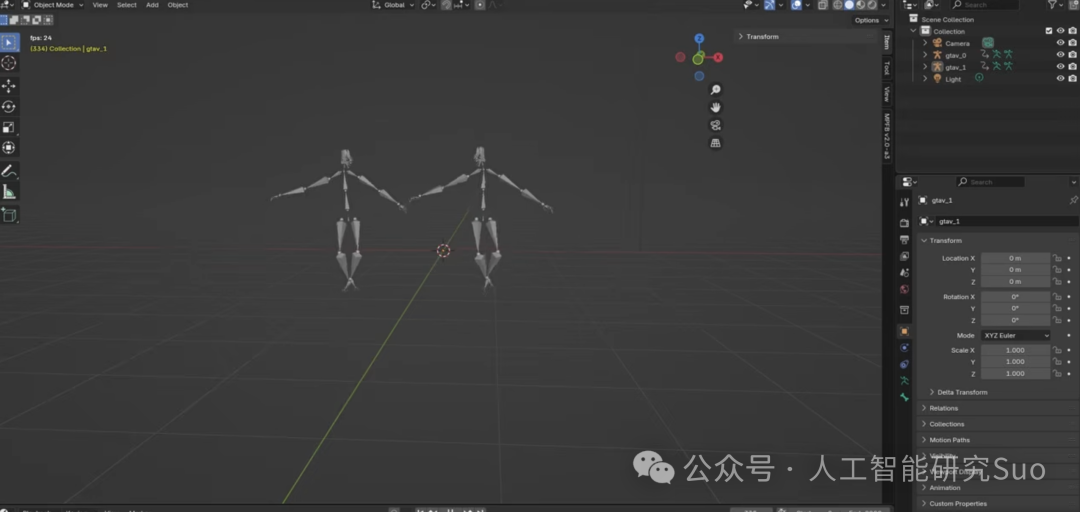Open the Object Constraints properties tab
Image resolution: width=1080 pixels, height=512 pixels.
[904, 365]
